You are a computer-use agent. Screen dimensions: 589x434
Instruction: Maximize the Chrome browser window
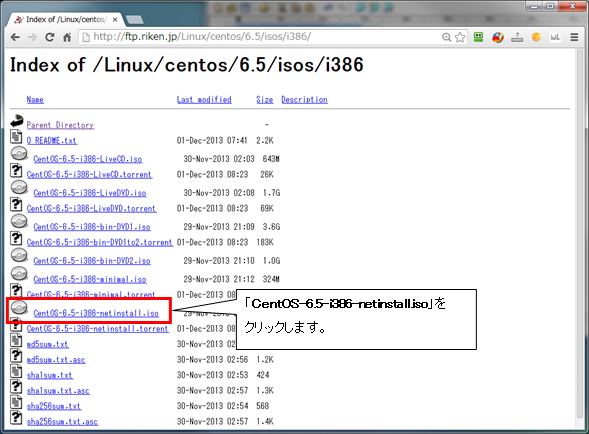pos(550,6)
